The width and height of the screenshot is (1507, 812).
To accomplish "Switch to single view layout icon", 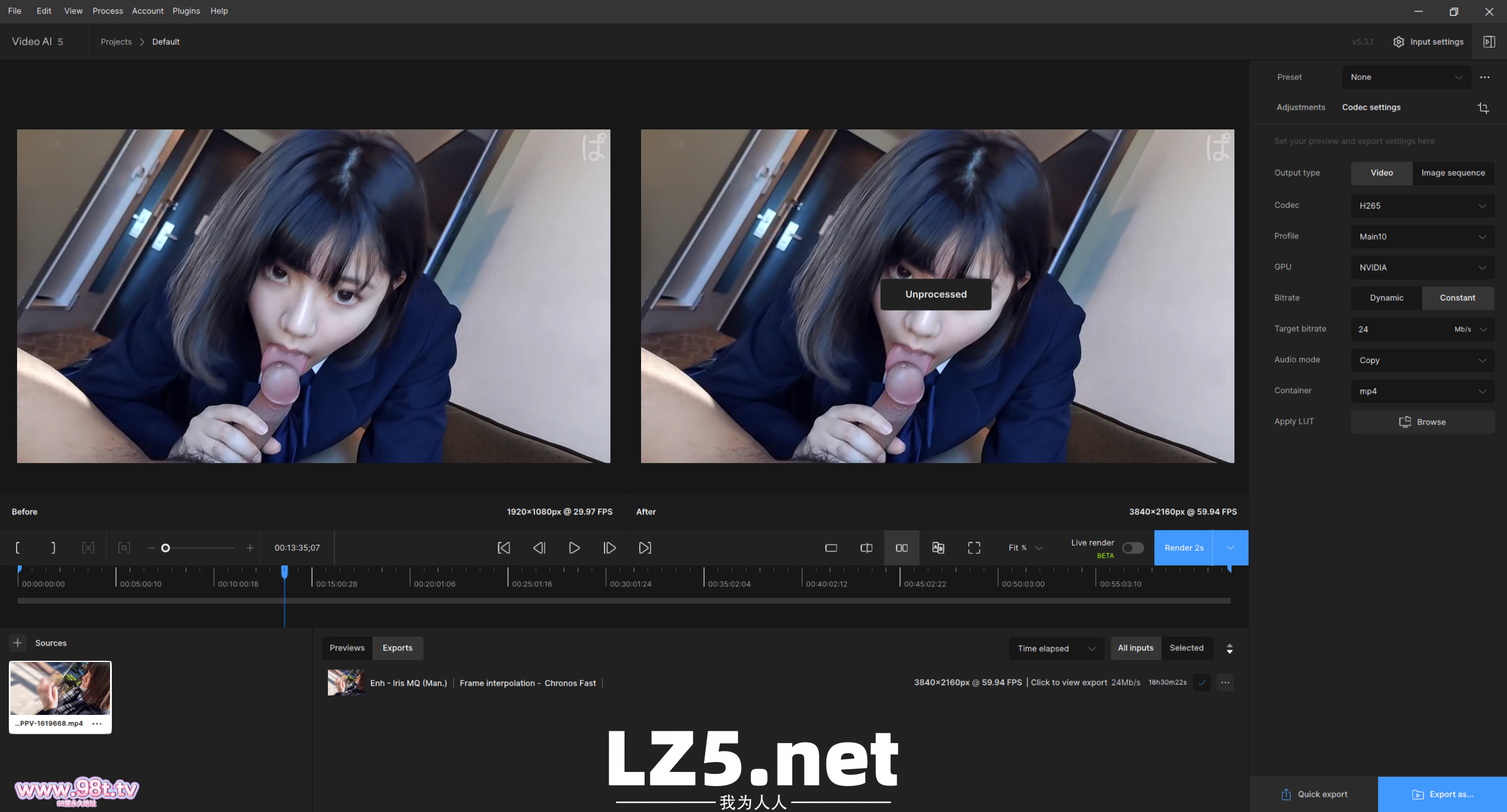I will (831, 548).
